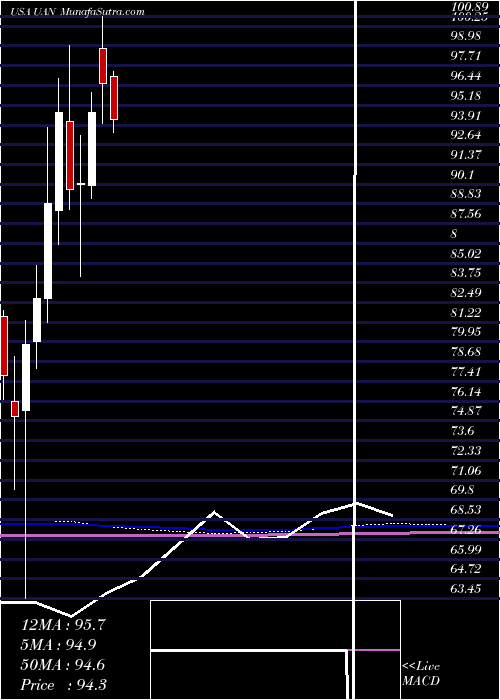This screenshot has height=700, width=500.
Task: Click the 90.1 price axis label
Action: tap(462, 174)
